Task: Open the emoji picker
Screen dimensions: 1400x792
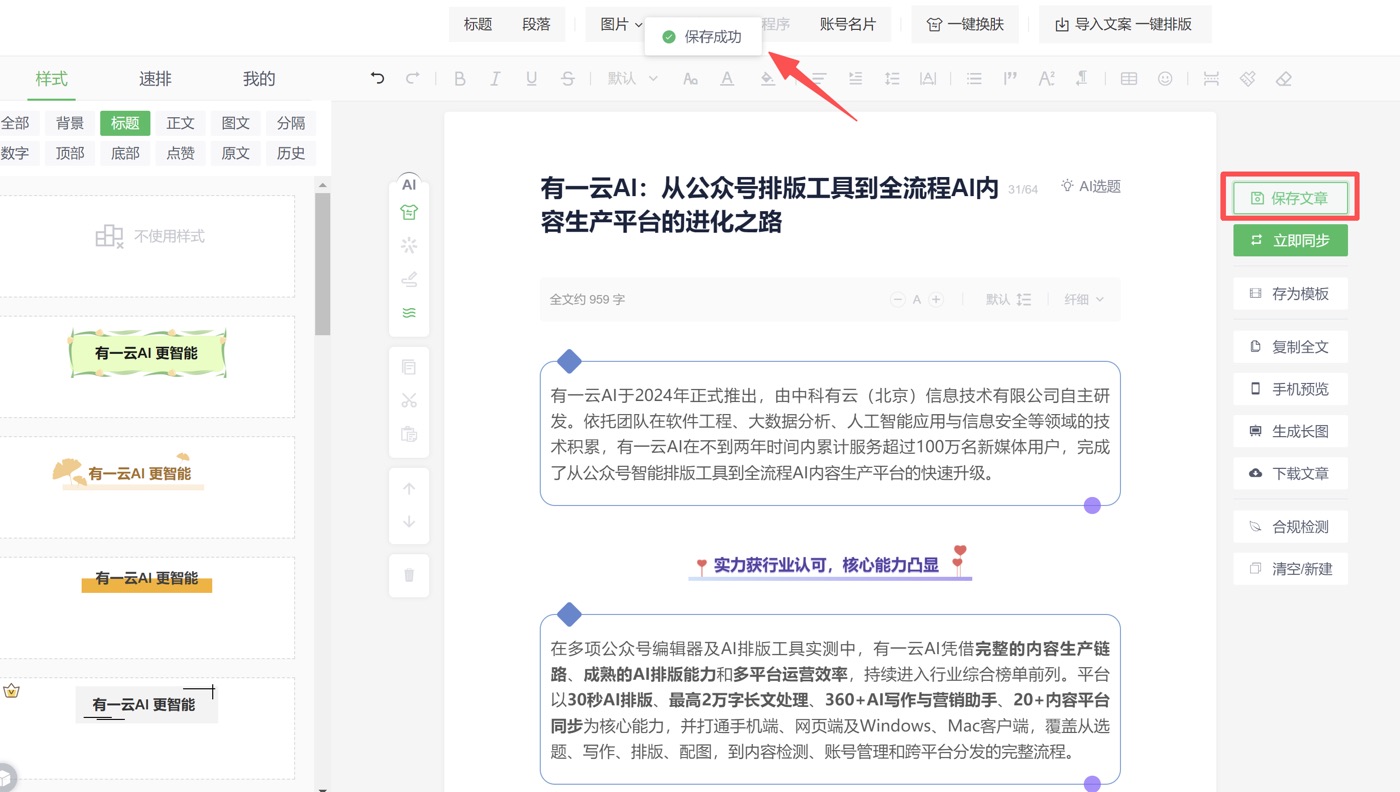Action: click(x=1165, y=78)
